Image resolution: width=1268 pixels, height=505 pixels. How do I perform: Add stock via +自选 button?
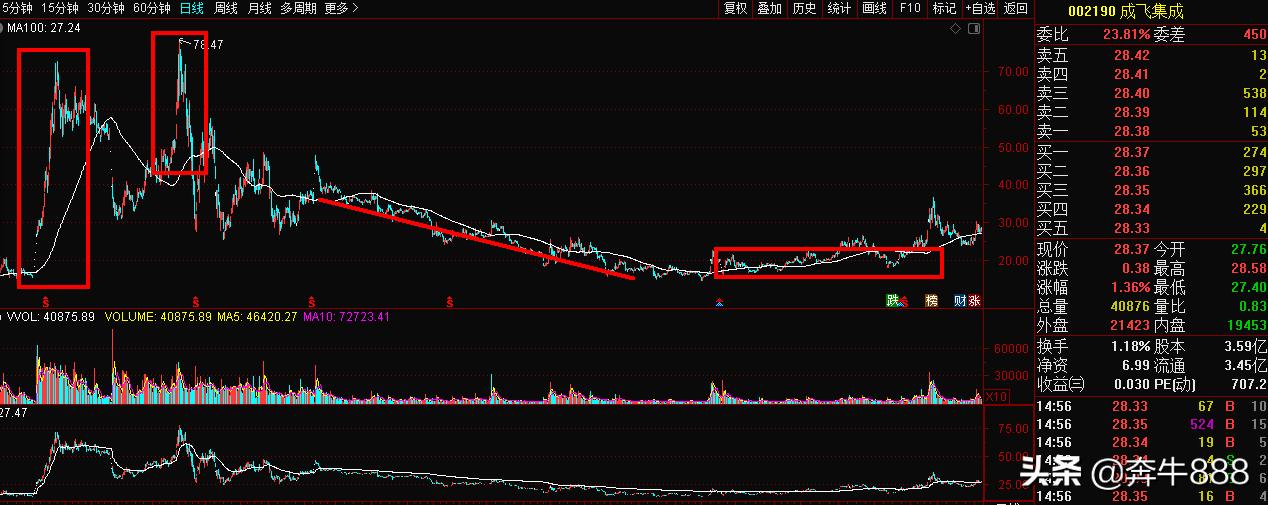pos(981,8)
